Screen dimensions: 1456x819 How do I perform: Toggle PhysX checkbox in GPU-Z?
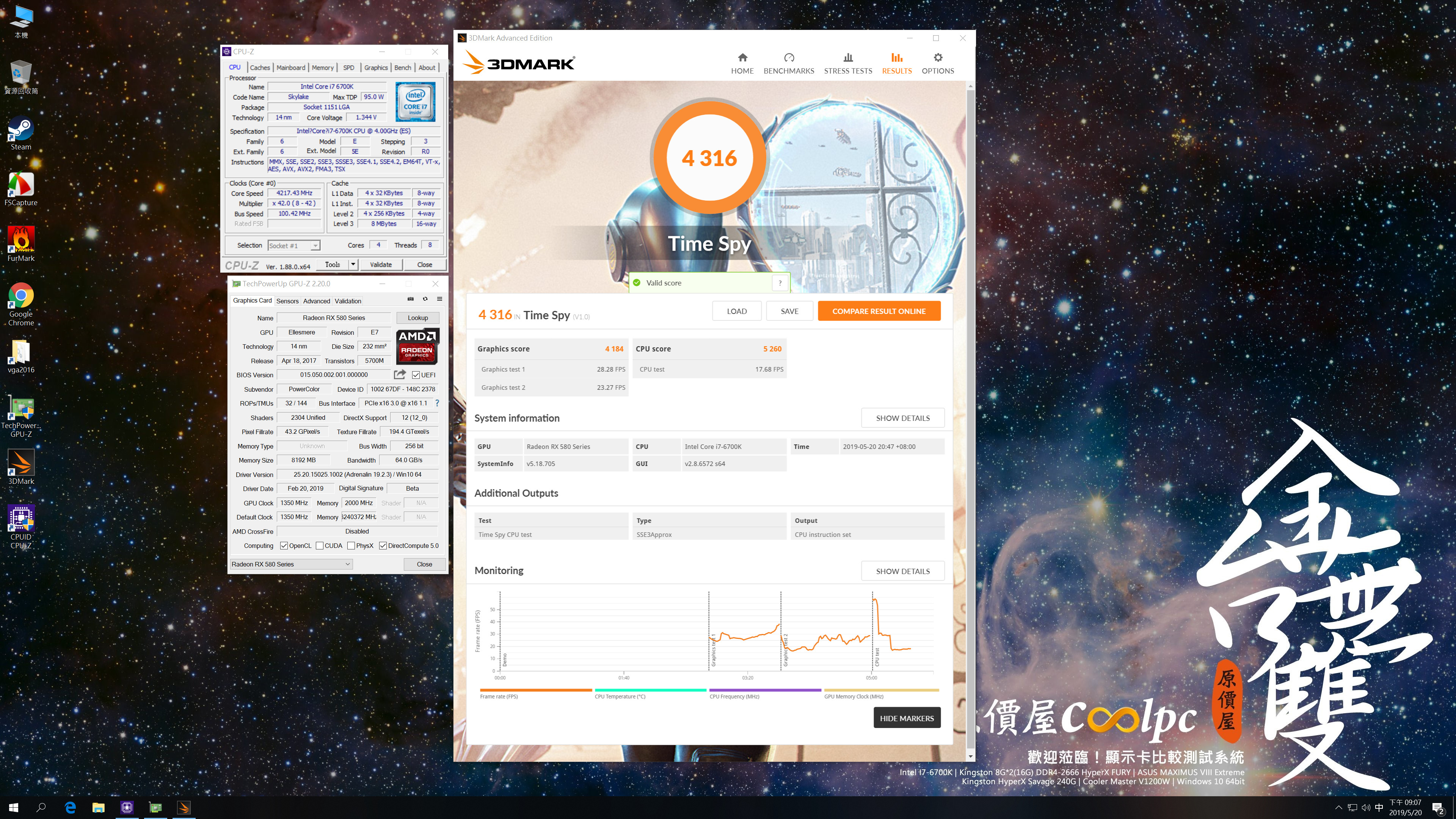click(x=351, y=546)
